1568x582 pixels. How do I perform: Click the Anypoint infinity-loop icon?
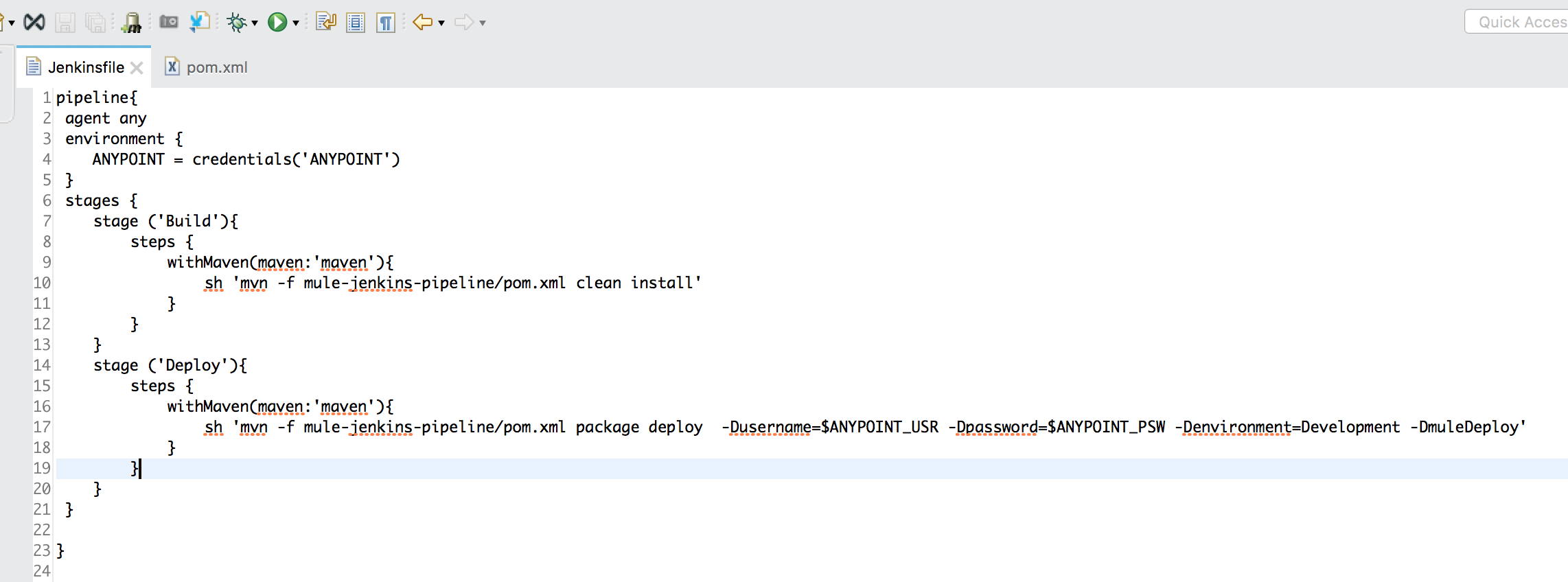(34, 23)
